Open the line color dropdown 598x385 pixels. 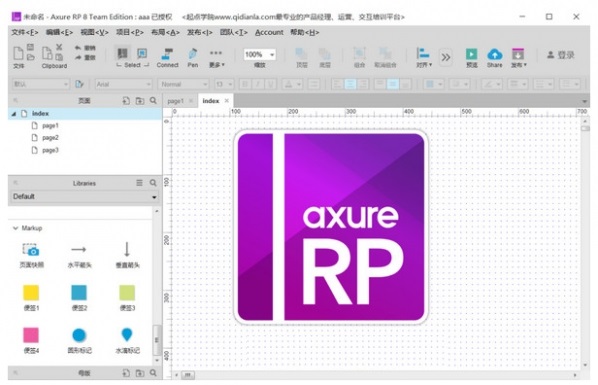[x=492, y=84]
